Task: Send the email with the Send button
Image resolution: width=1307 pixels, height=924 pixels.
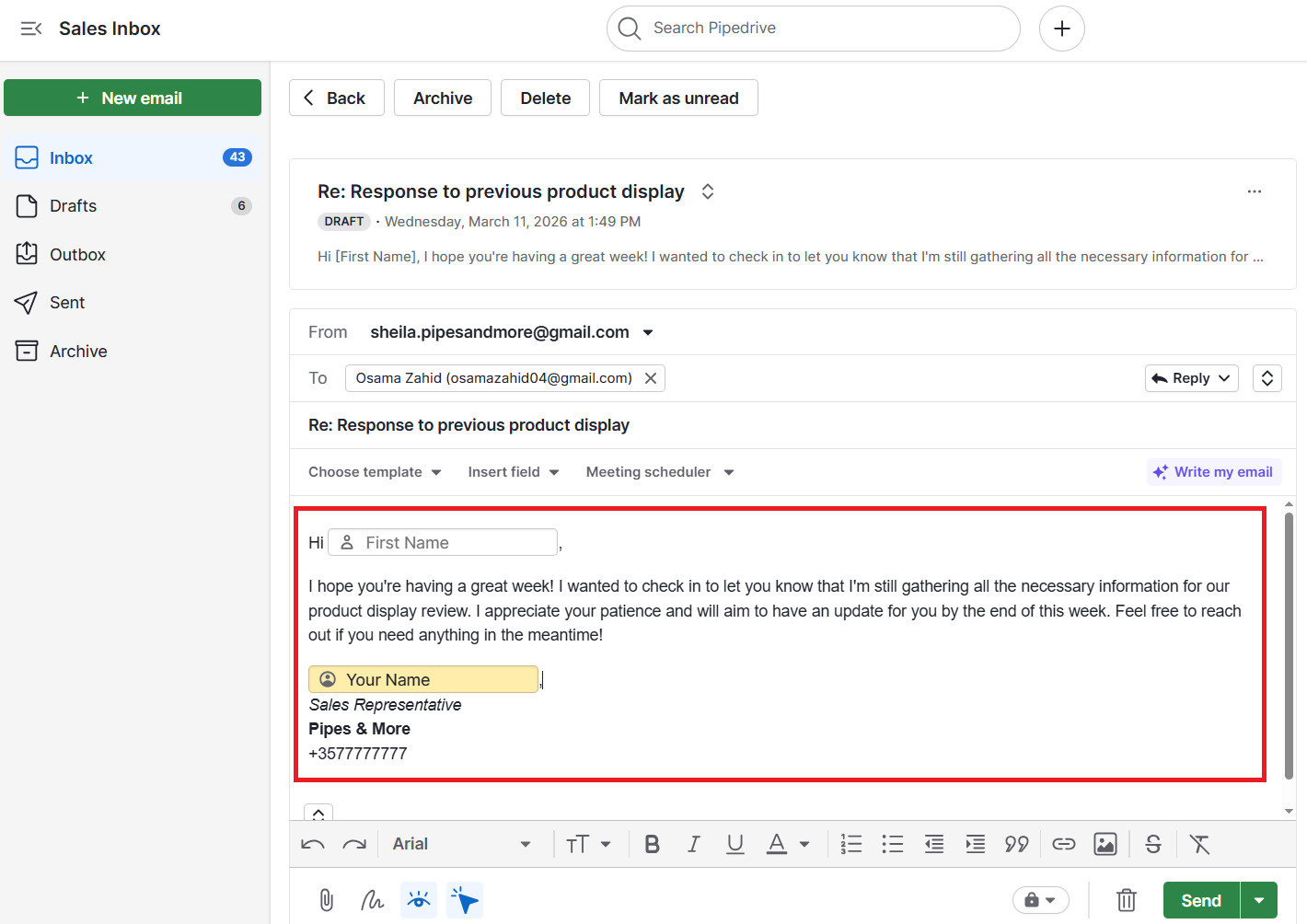Action: coord(1200,900)
